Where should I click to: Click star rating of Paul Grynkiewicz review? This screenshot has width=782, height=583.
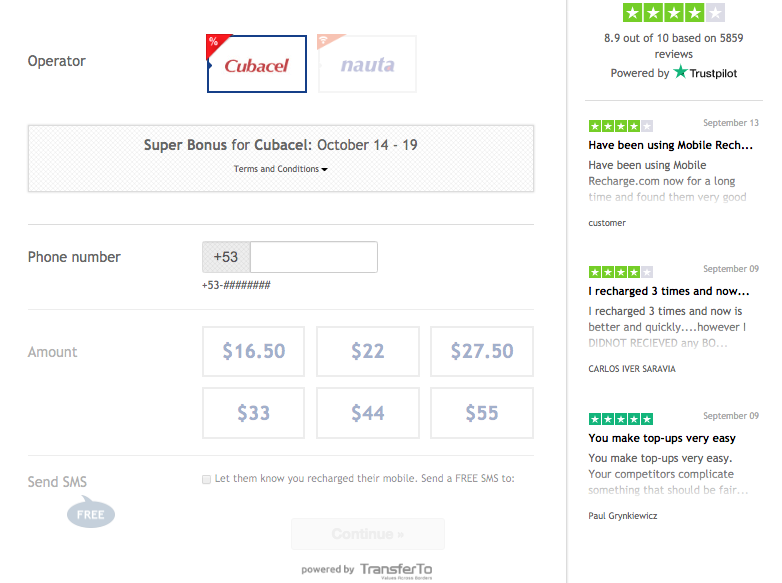[621, 419]
